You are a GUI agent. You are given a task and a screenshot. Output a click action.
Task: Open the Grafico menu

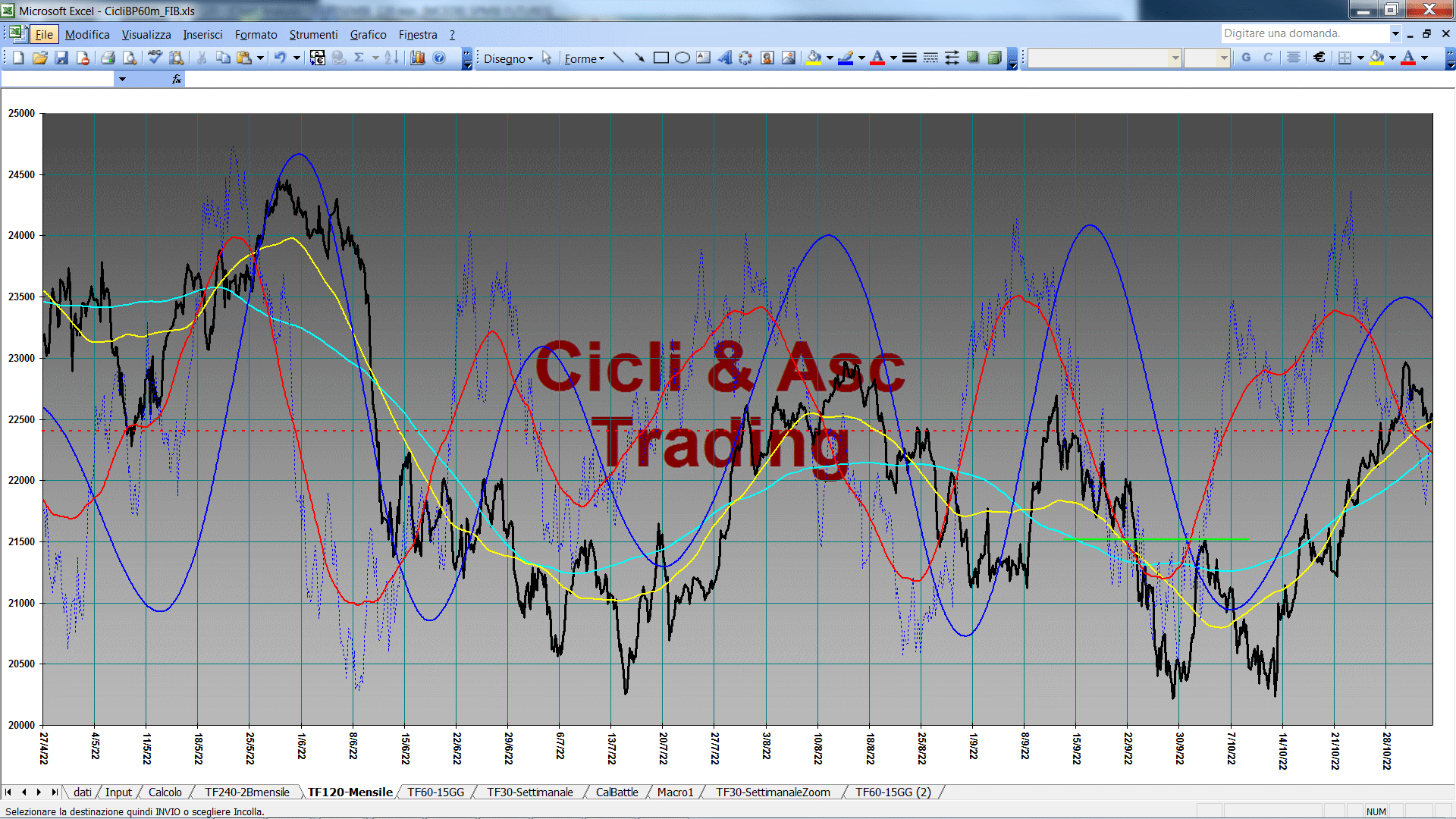click(x=368, y=34)
